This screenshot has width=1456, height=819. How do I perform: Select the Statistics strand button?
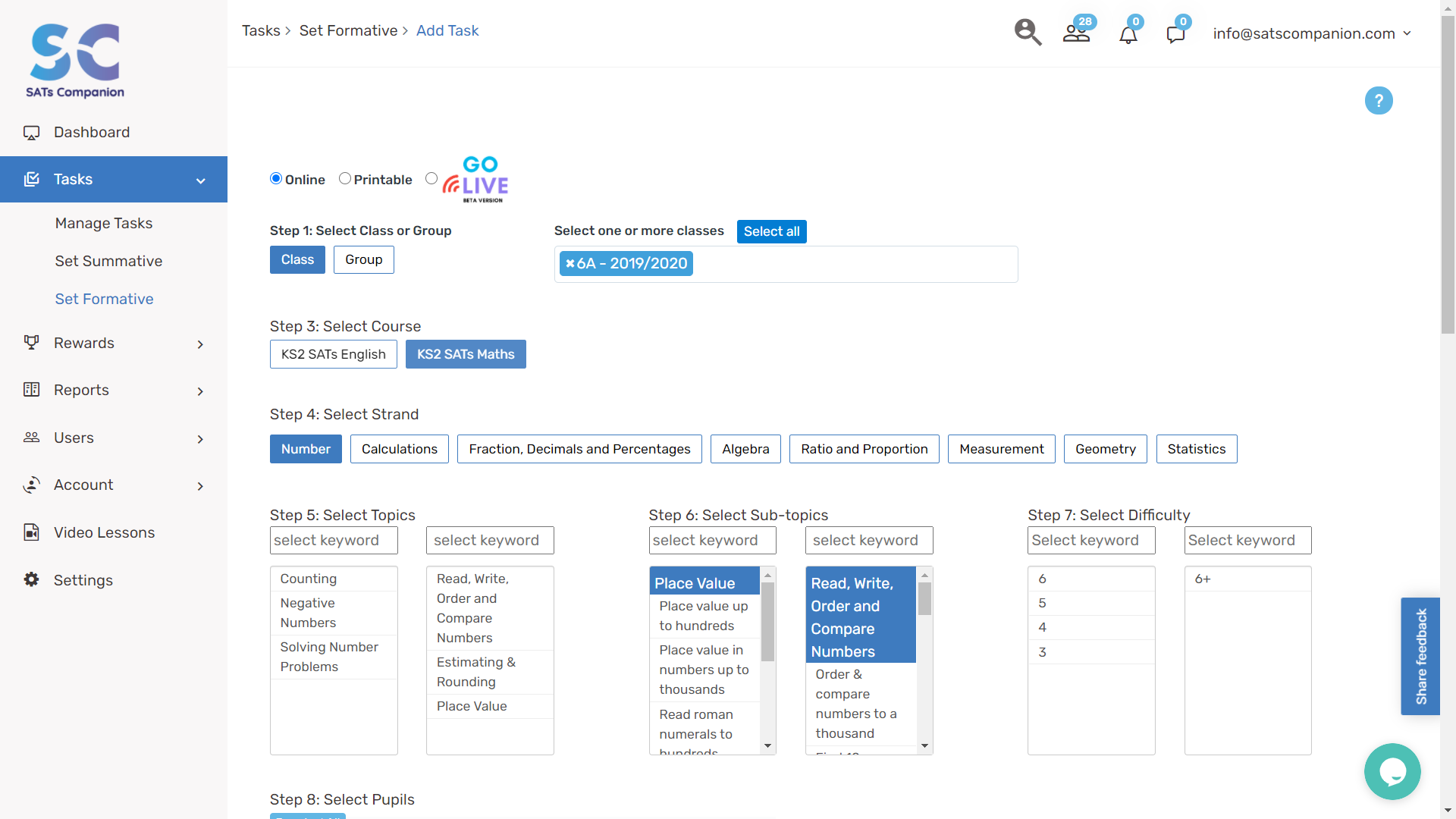(1197, 449)
